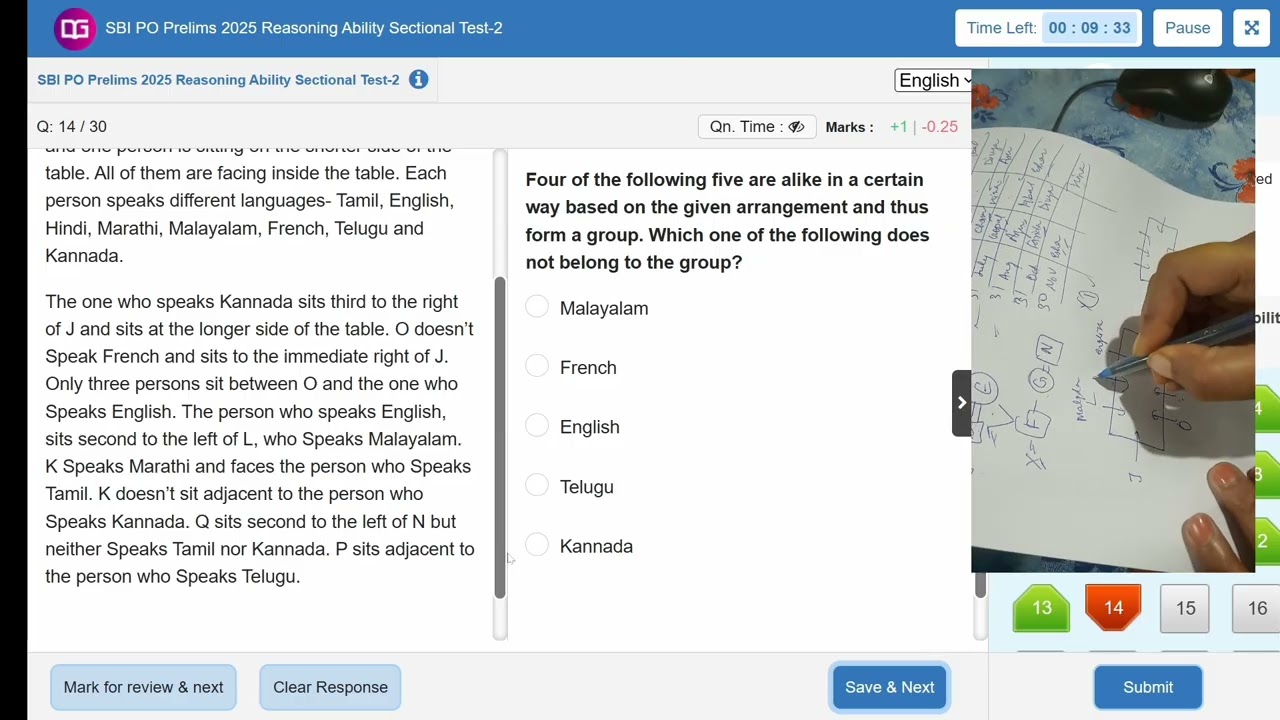
Task: Toggle fullscreen with the expand icon
Action: (1252, 28)
